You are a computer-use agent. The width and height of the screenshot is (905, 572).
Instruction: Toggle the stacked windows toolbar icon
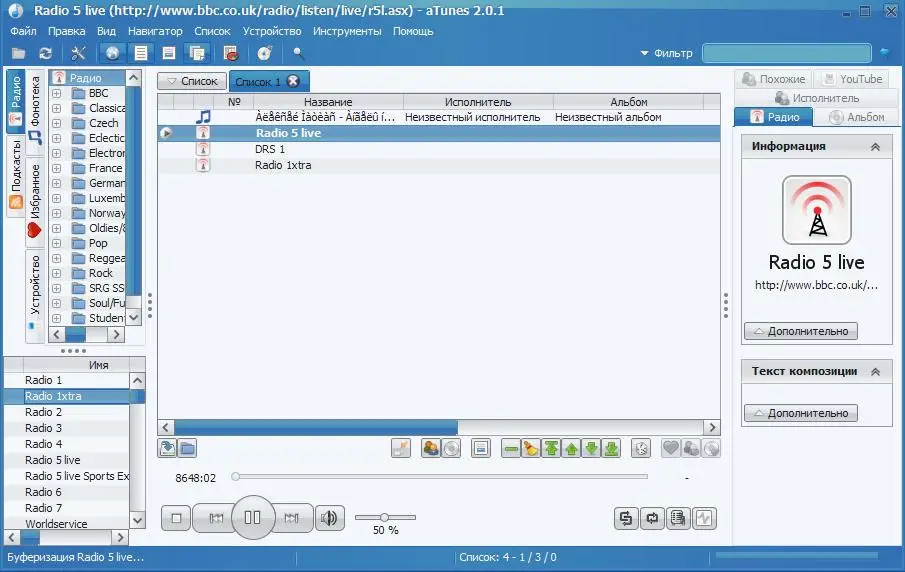[x=197, y=53]
